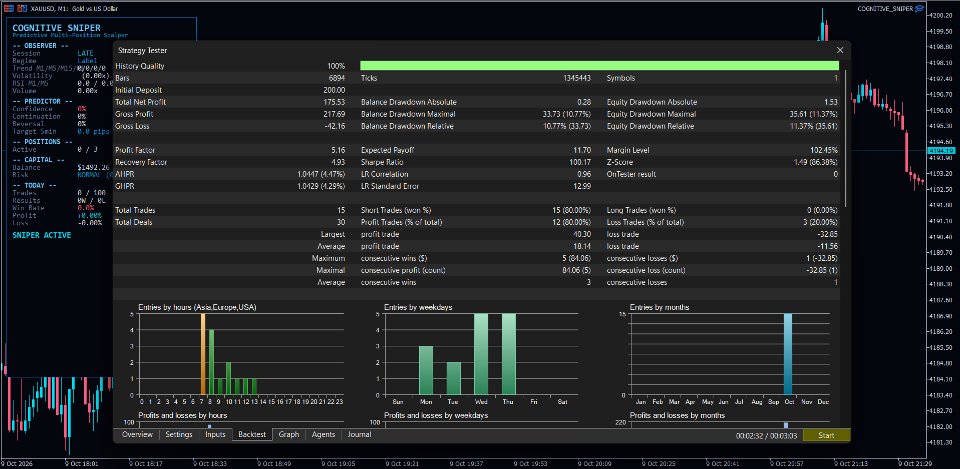The width and height of the screenshot is (960, 469).
Task: Click the Balance Drawdown Maximal value 33.73 (10.77%)
Action: [567, 114]
